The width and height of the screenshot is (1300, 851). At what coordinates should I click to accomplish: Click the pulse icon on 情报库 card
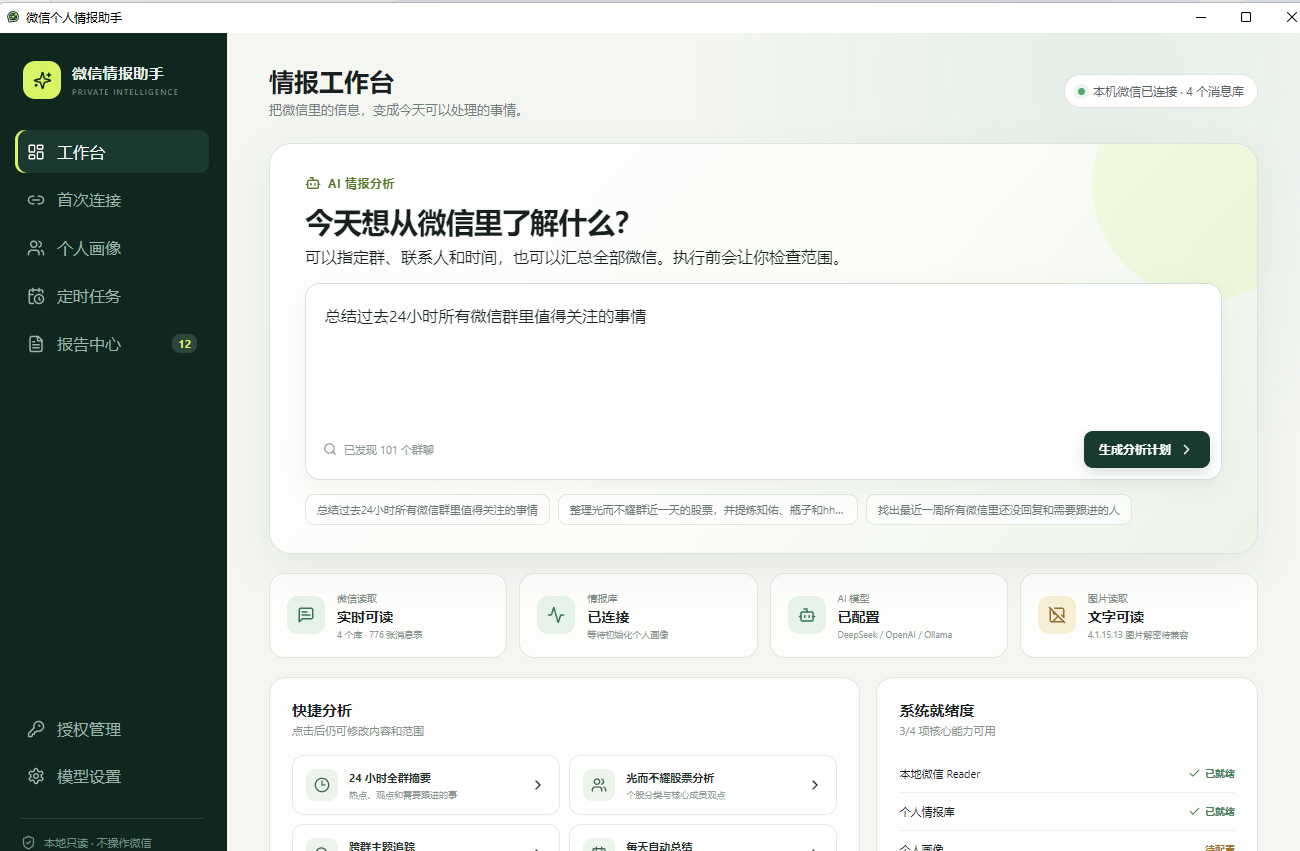(556, 615)
